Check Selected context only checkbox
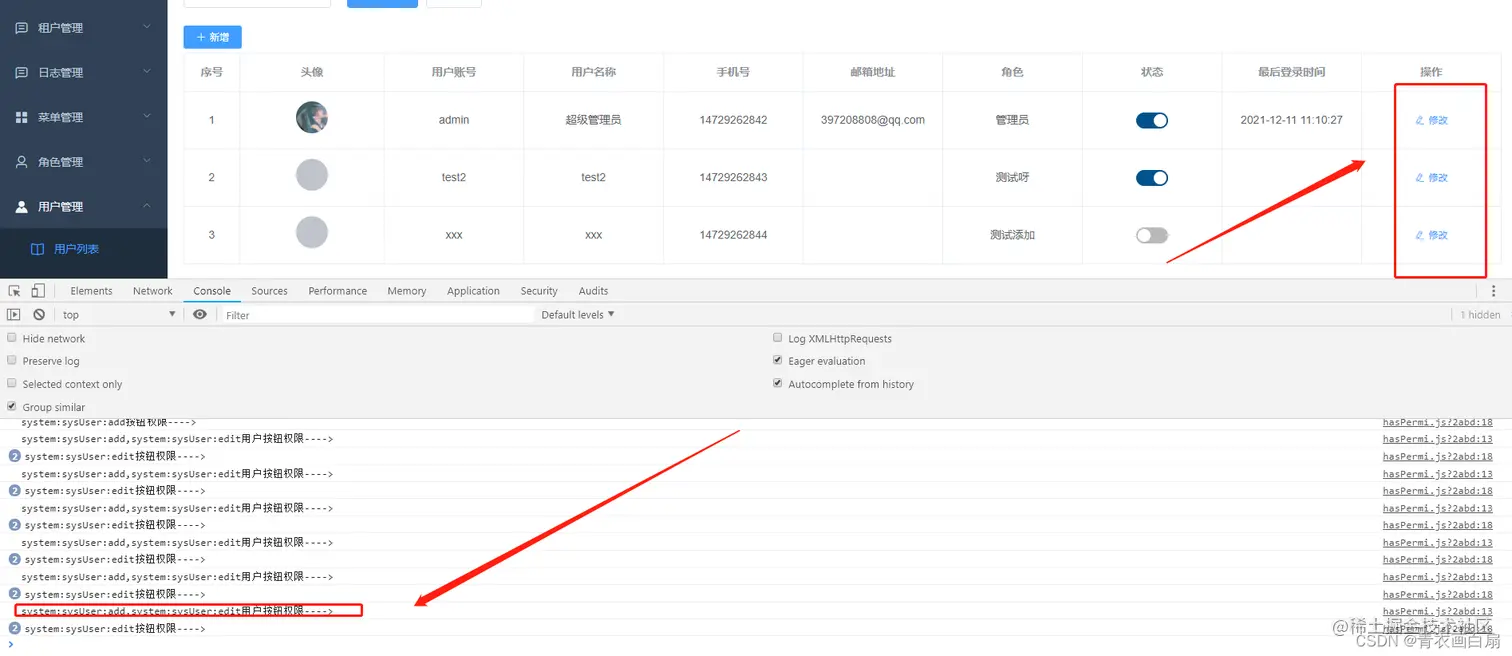 pyautogui.click(x=12, y=383)
